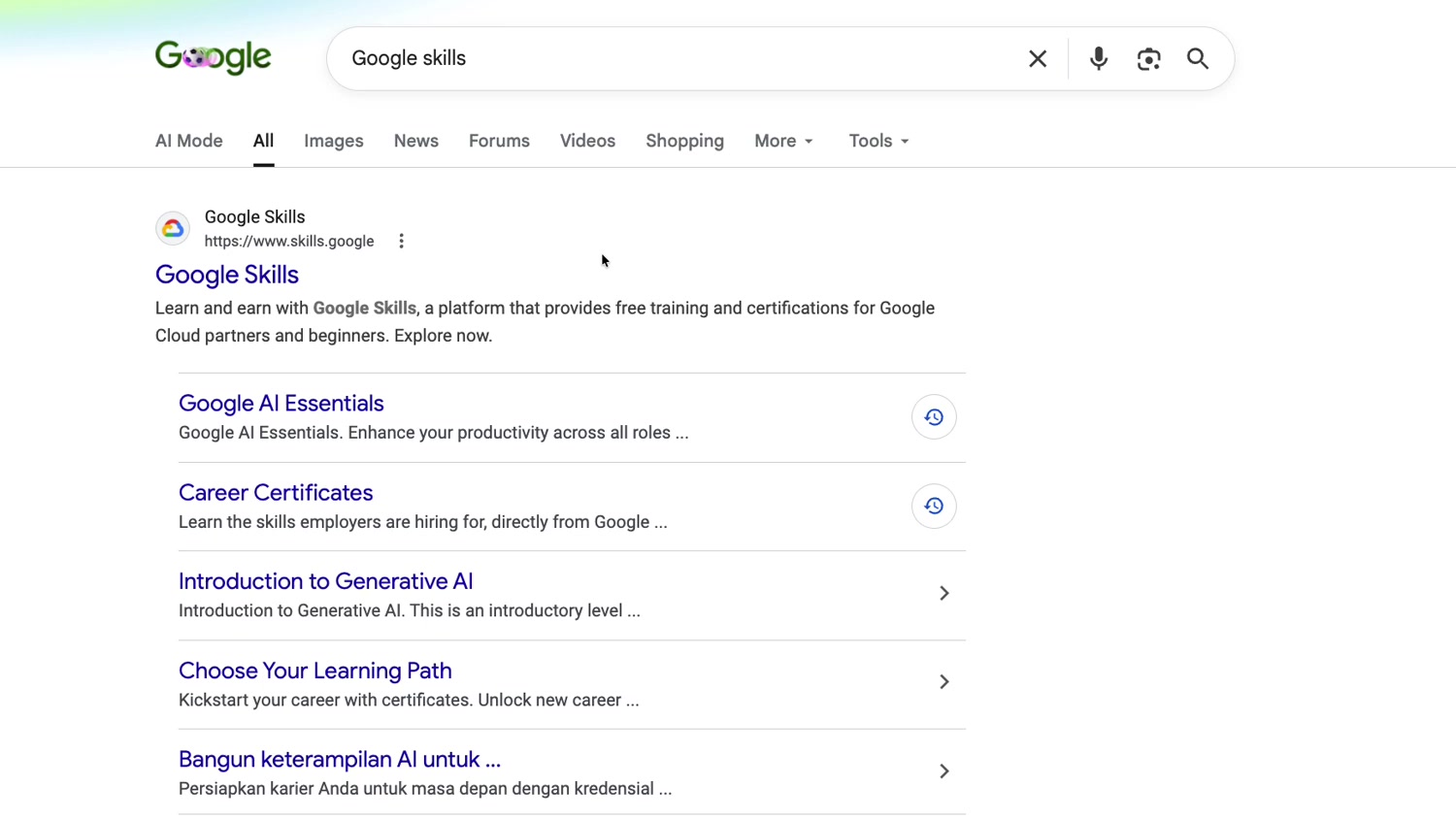Open the Google Skills result title

(227, 275)
